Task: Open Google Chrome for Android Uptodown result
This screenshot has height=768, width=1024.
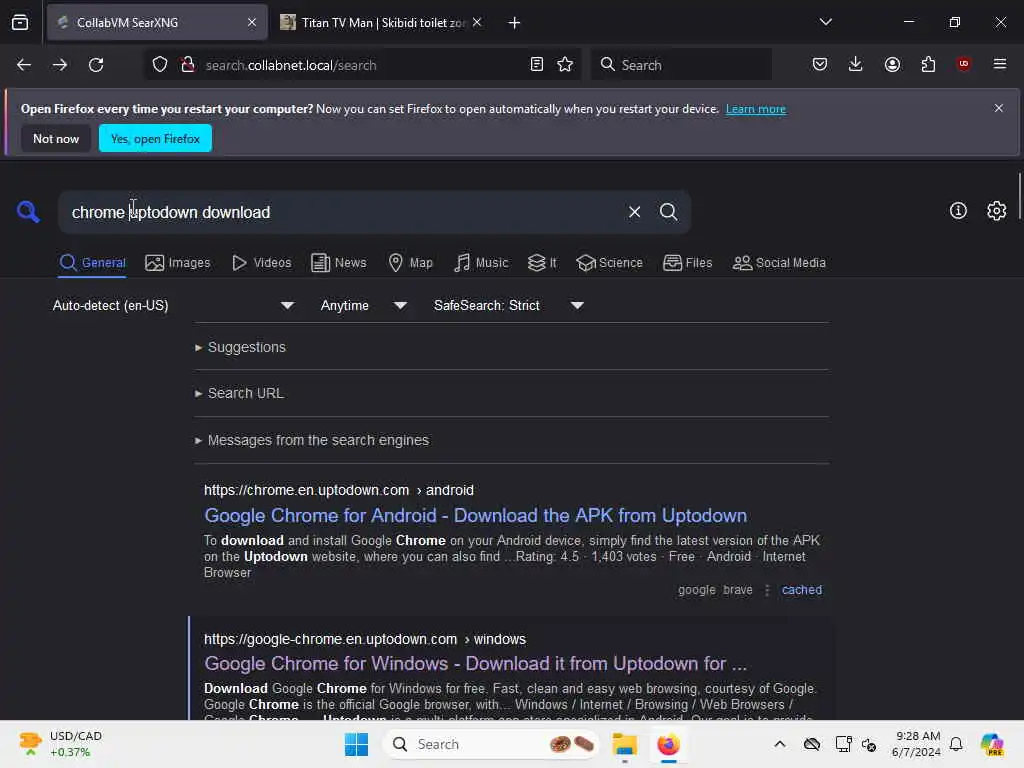Action: tap(475, 515)
